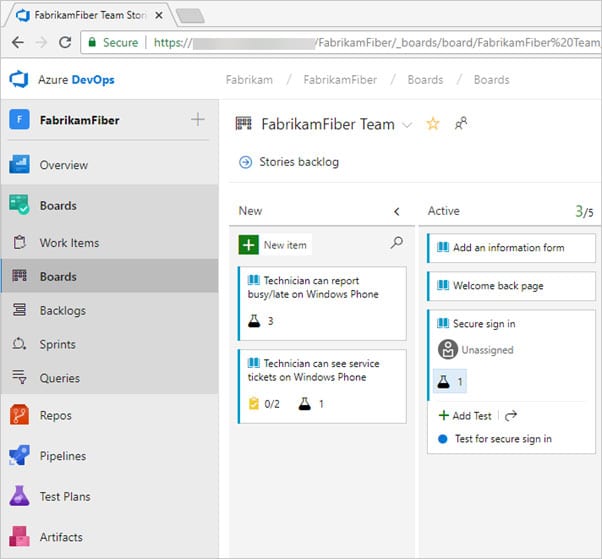Screen dimensions: 602x559
Task: Click the redirect arrow next to Add Test
Action: point(511,415)
